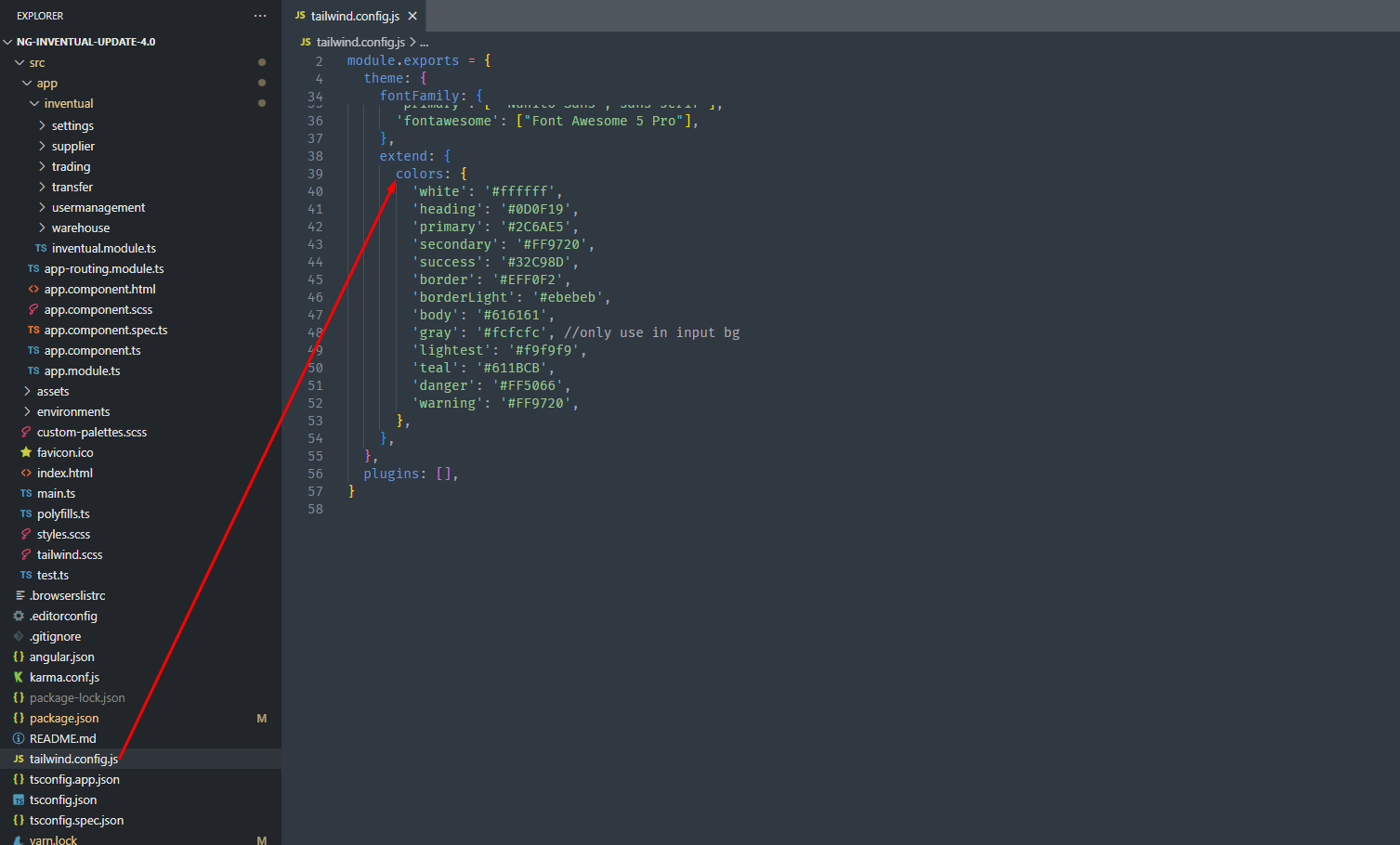Click the EXPLORER panel title
This screenshot has width=1400, height=845.
(40, 16)
